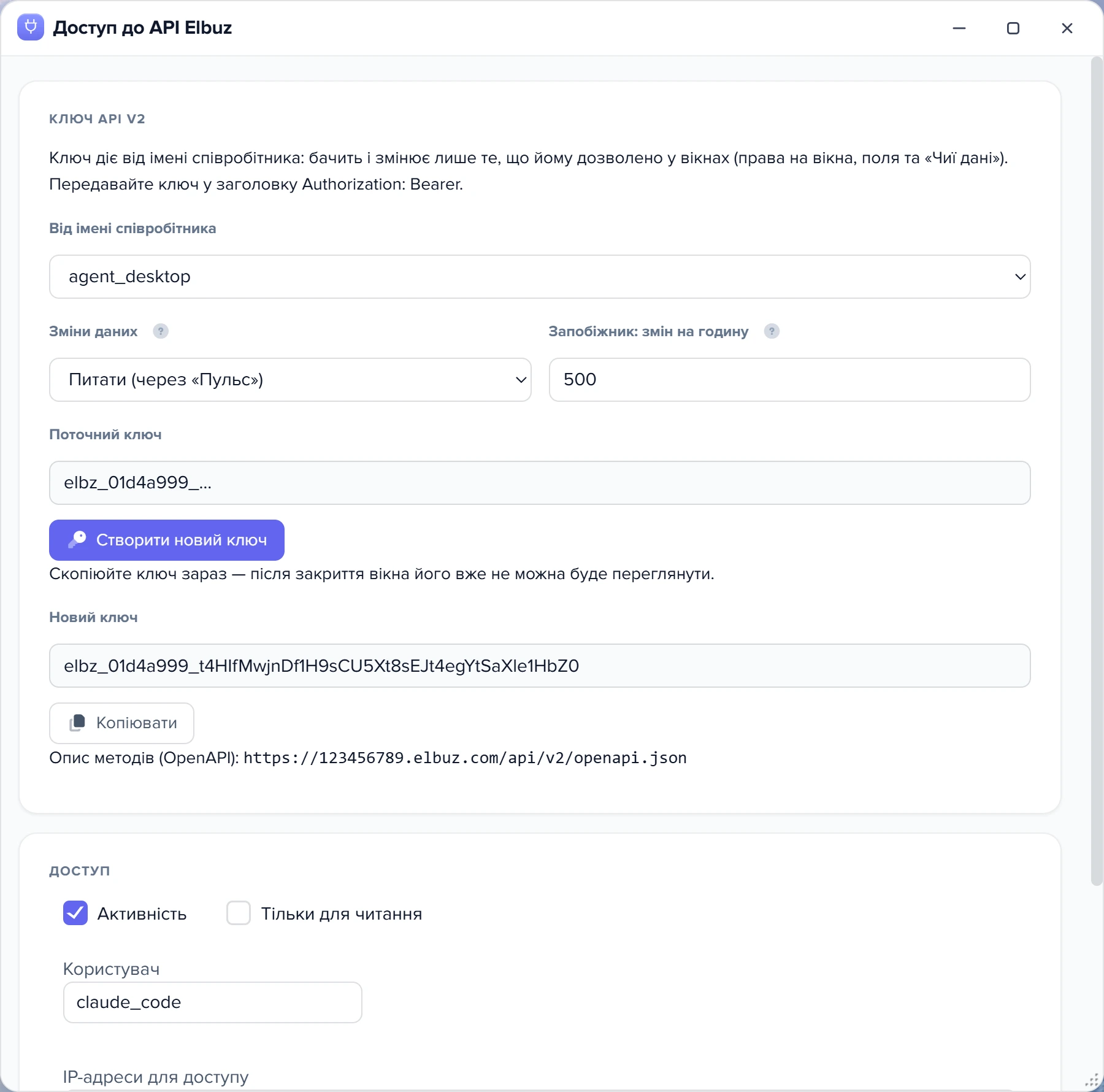This screenshot has height=1092, width=1104.
Task: Click the Копіювати button
Action: click(121, 723)
